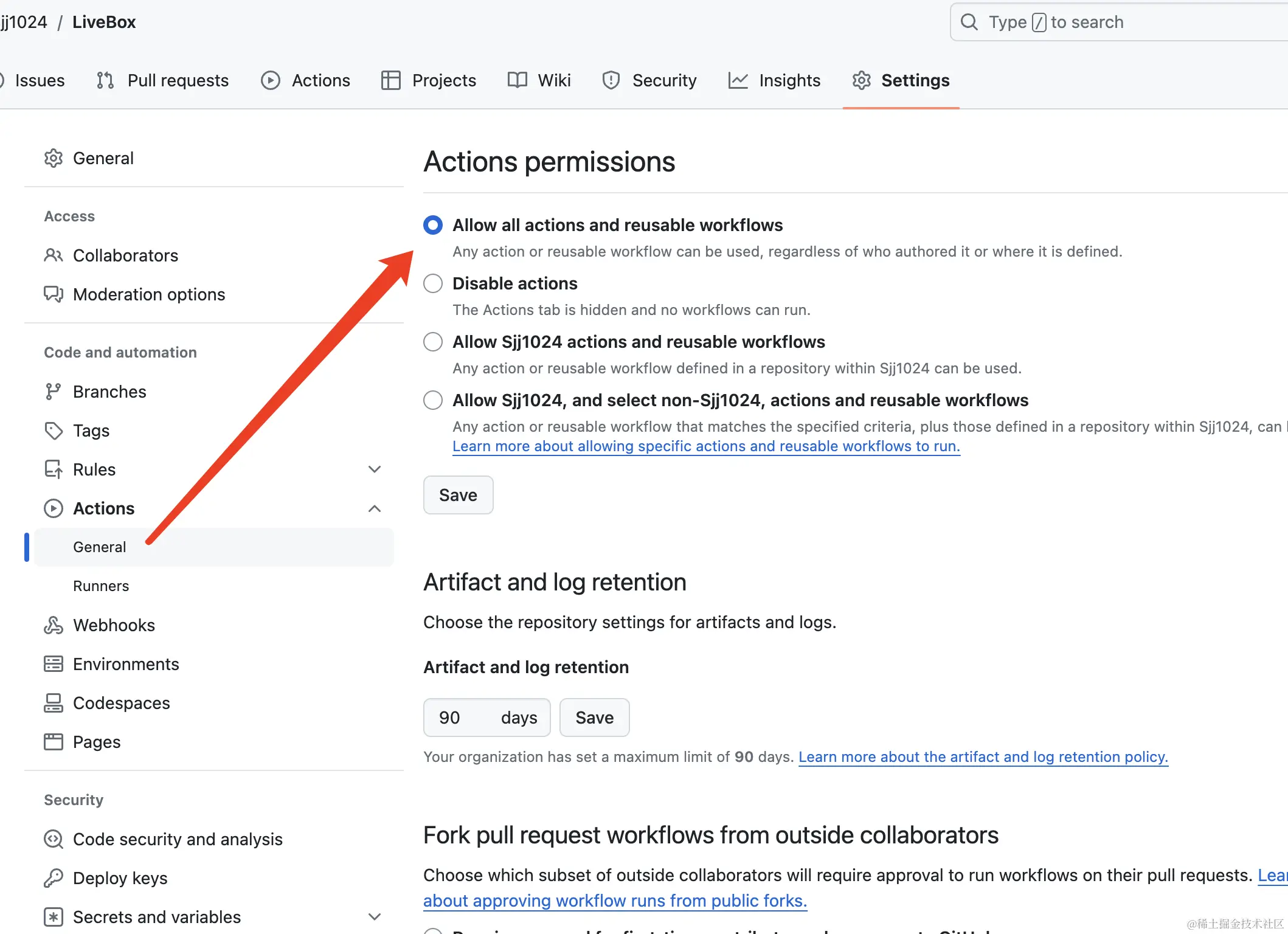Screen dimensions: 1288x934
Task: Select Allow Sjj1024 actions radio option
Action: click(433, 342)
